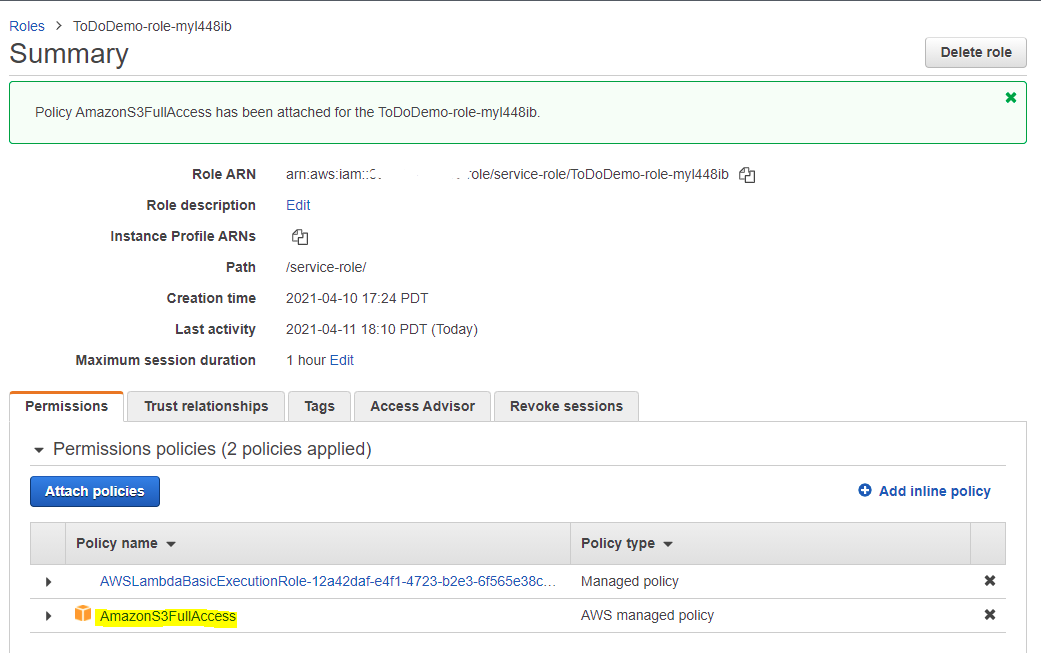
Task: Click the Delete role button
Action: point(975,52)
